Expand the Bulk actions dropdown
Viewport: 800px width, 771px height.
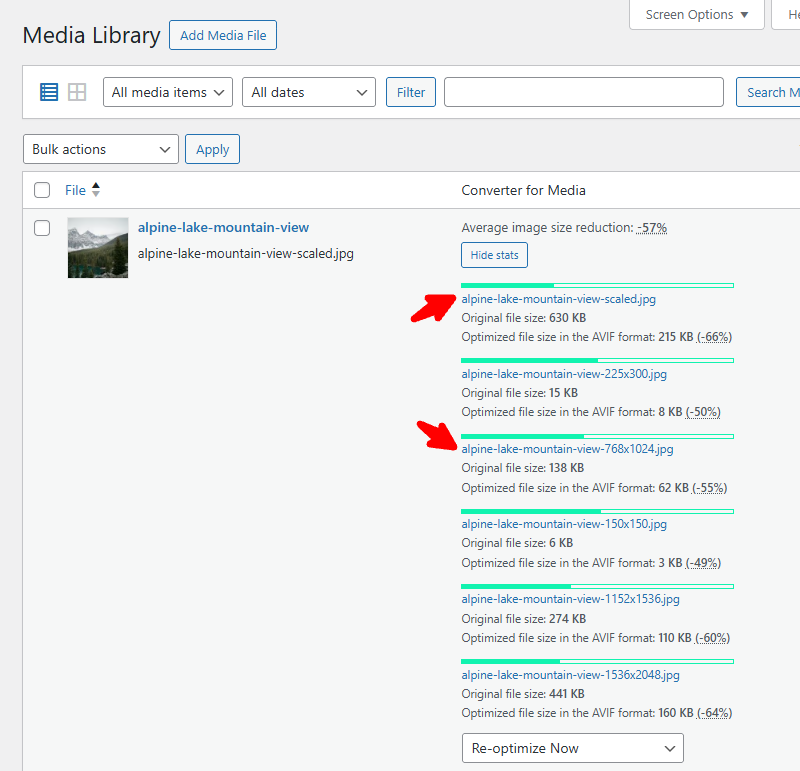(x=100, y=149)
